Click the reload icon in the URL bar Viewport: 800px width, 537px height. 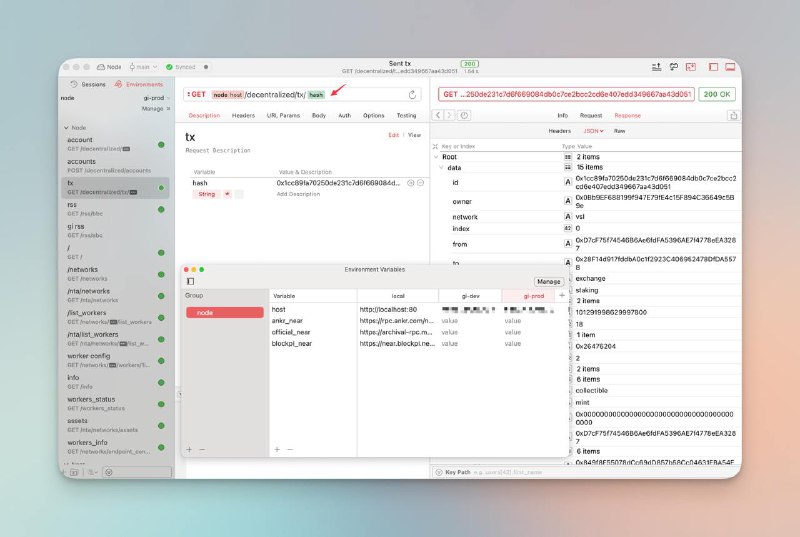tap(413, 94)
